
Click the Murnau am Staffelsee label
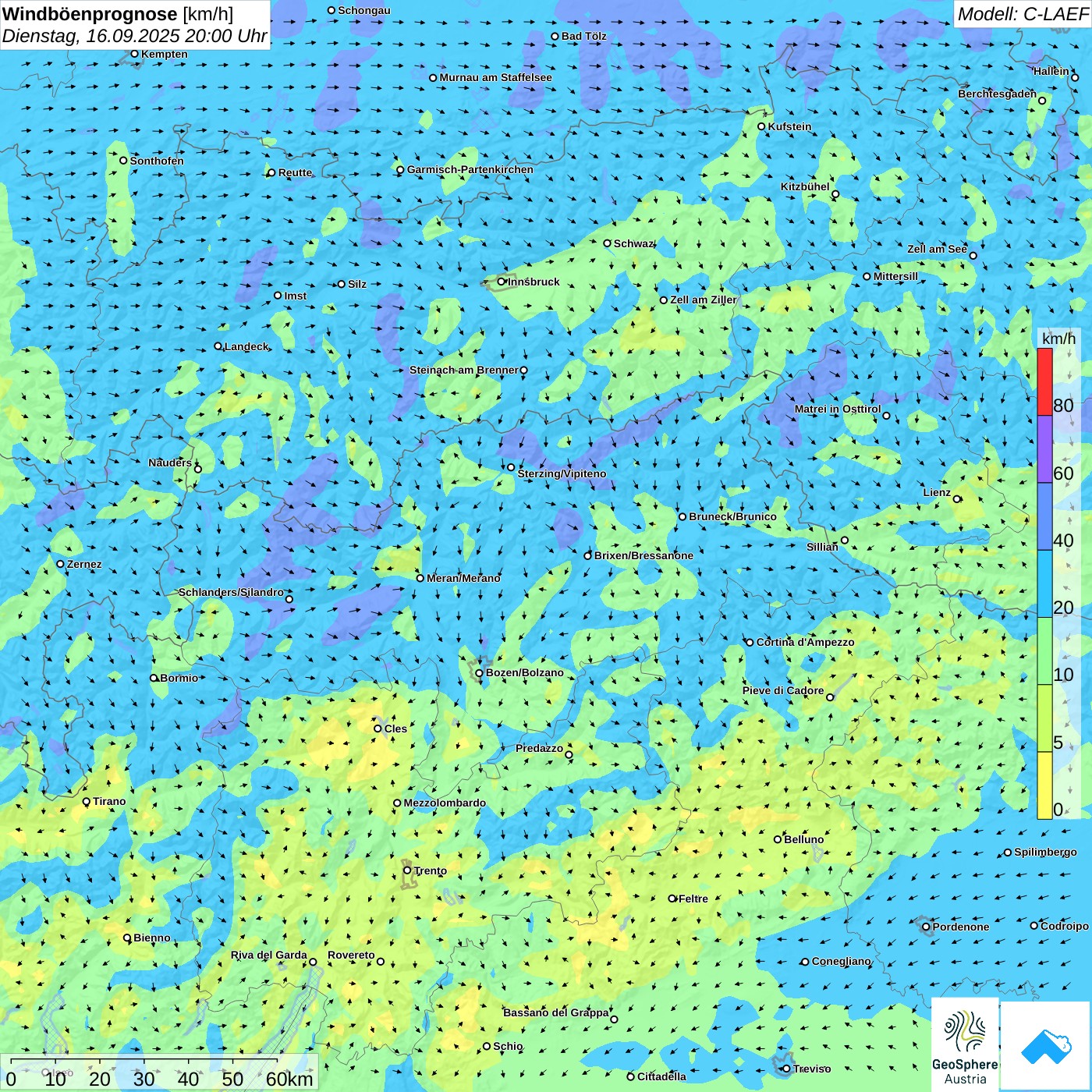(x=495, y=77)
